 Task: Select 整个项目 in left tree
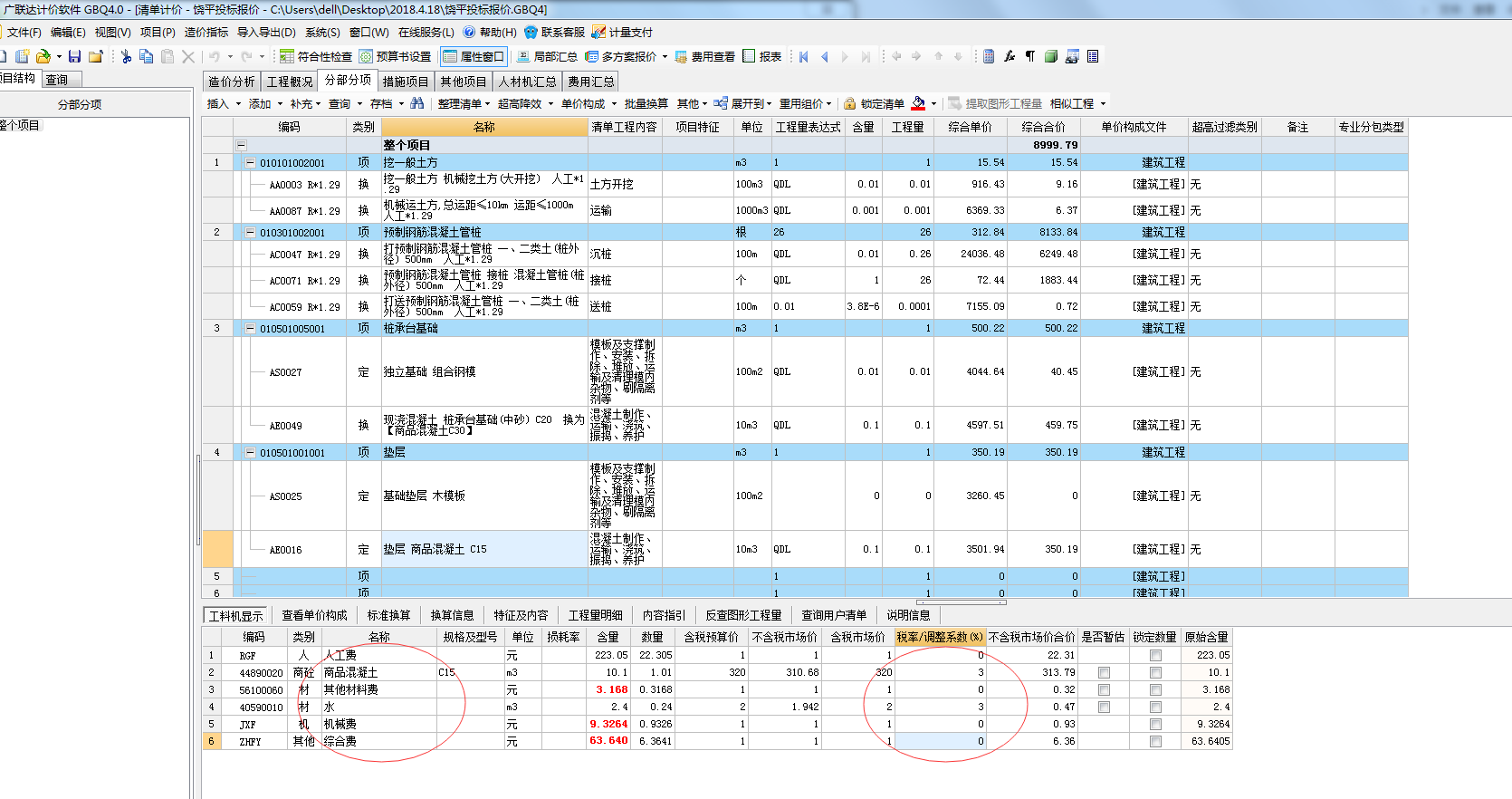(20, 125)
